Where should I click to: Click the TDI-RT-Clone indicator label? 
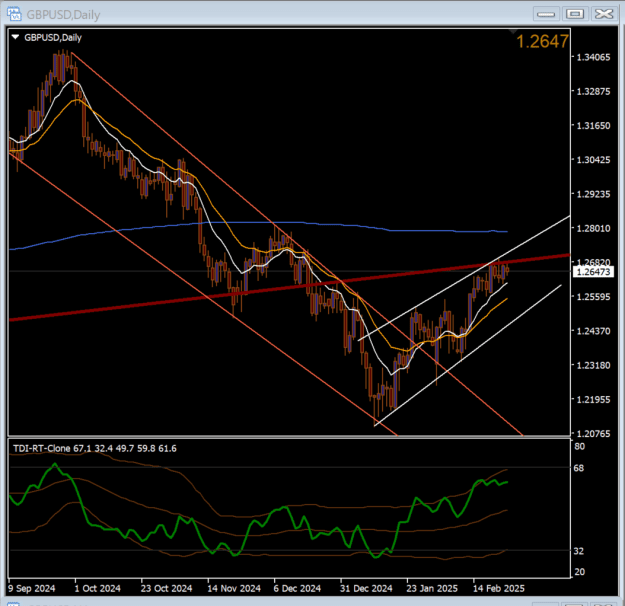pyautogui.click(x=95, y=449)
